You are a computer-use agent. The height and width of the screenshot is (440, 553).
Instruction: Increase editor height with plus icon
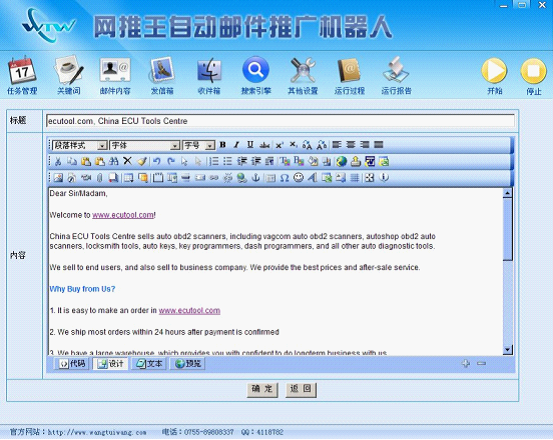tap(466, 363)
